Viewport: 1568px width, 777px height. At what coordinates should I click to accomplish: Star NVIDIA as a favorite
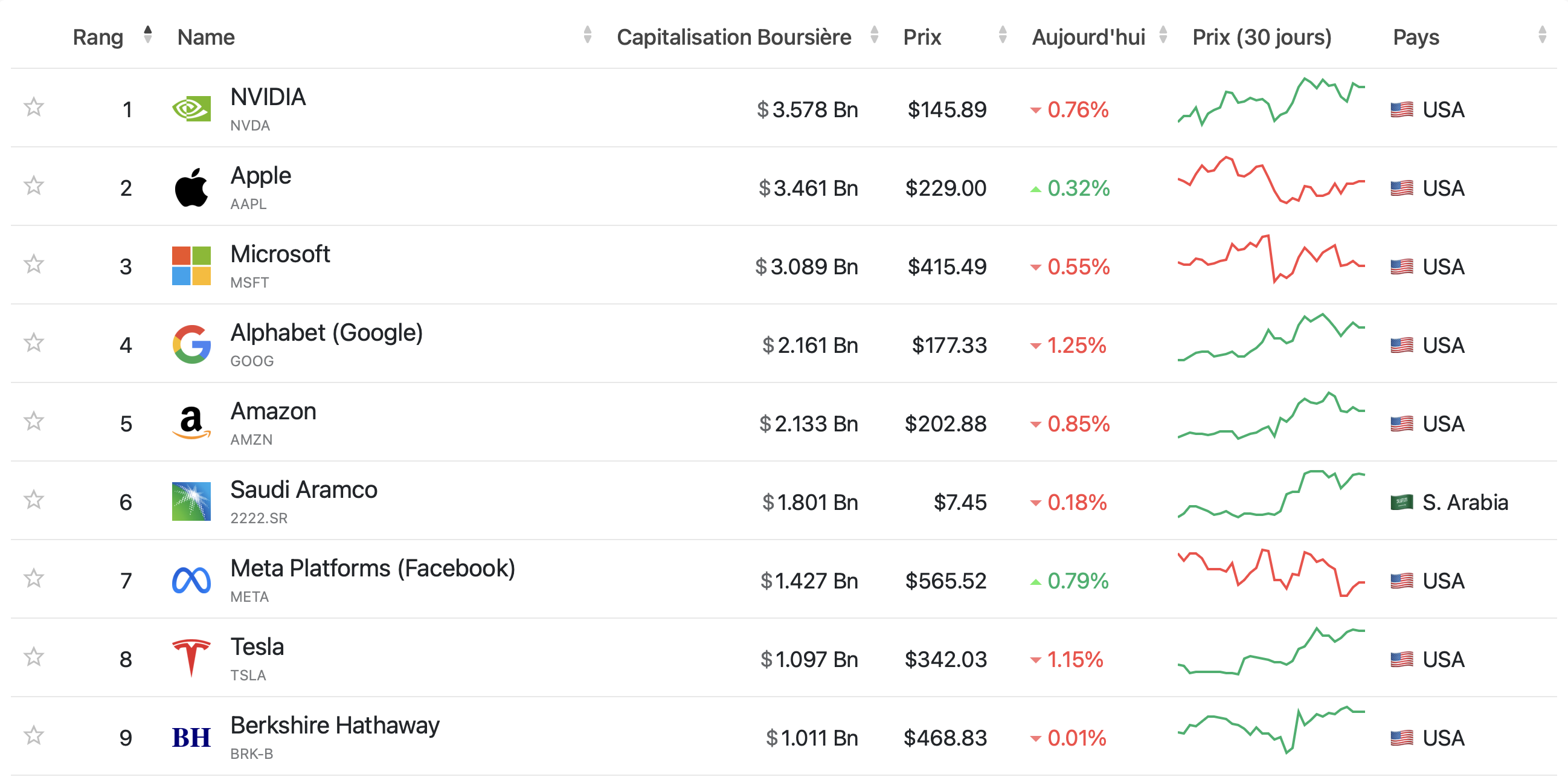click(x=34, y=108)
